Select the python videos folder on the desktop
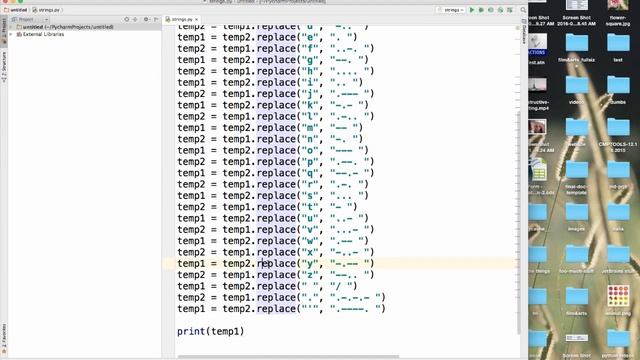The height and width of the screenshot is (360, 640). coord(618,344)
